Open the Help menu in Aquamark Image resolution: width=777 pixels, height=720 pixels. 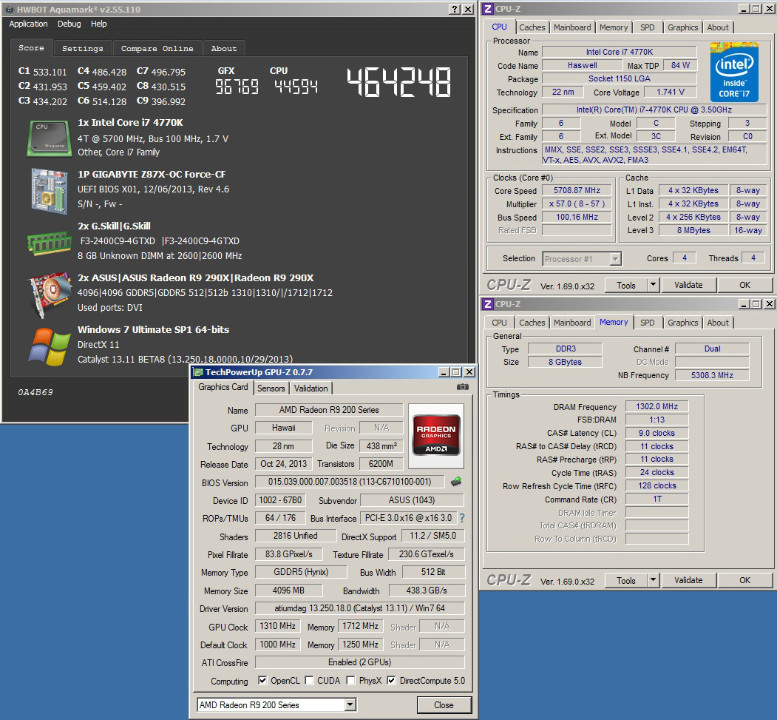pos(99,24)
